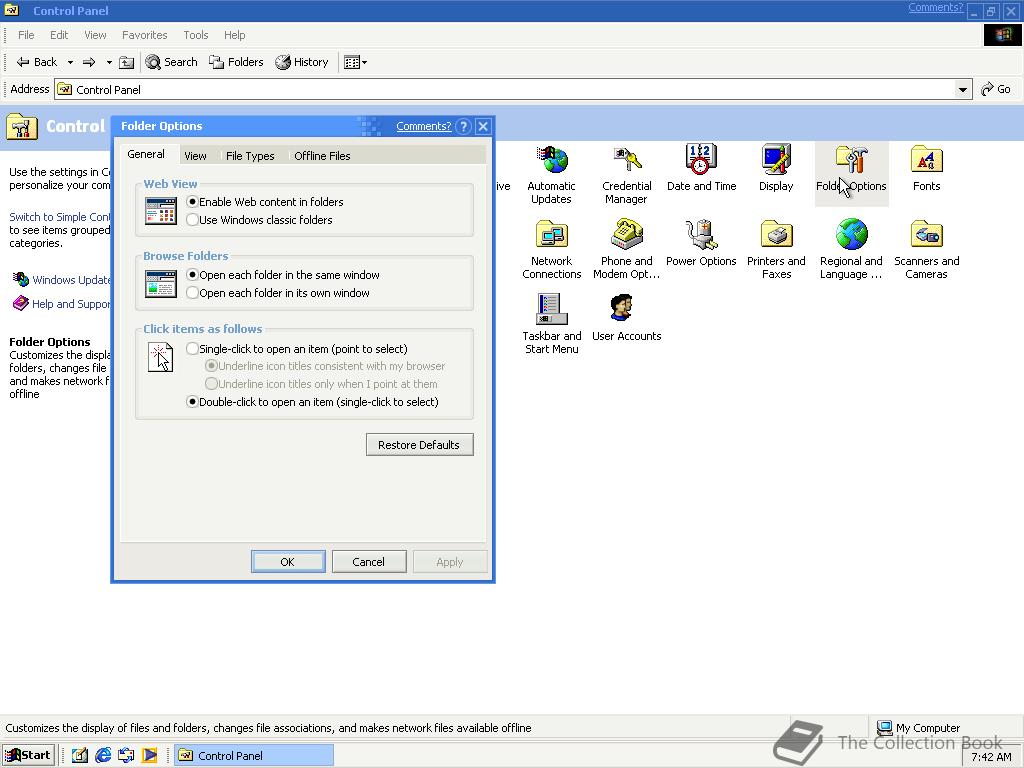1024x768 pixels.
Task: Click the third quick launch icon
Action: [x=126, y=756]
